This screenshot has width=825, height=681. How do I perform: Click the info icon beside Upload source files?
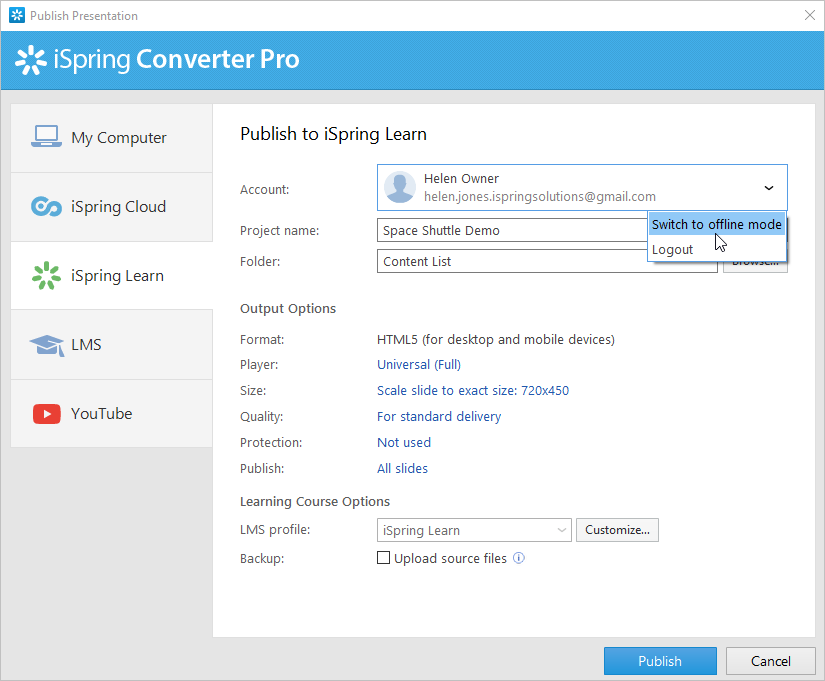click(519, 558)
